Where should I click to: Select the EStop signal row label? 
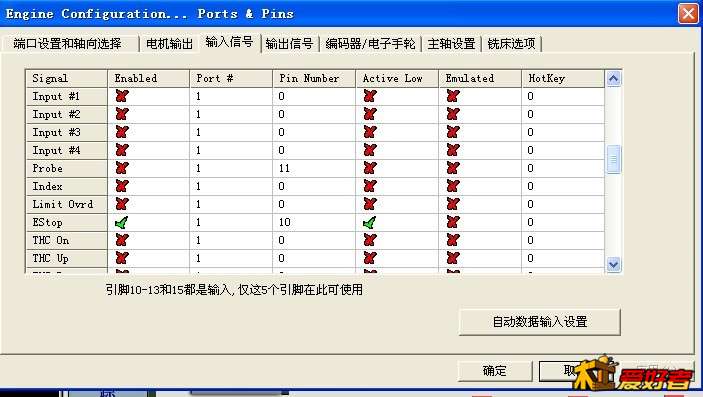66,222
